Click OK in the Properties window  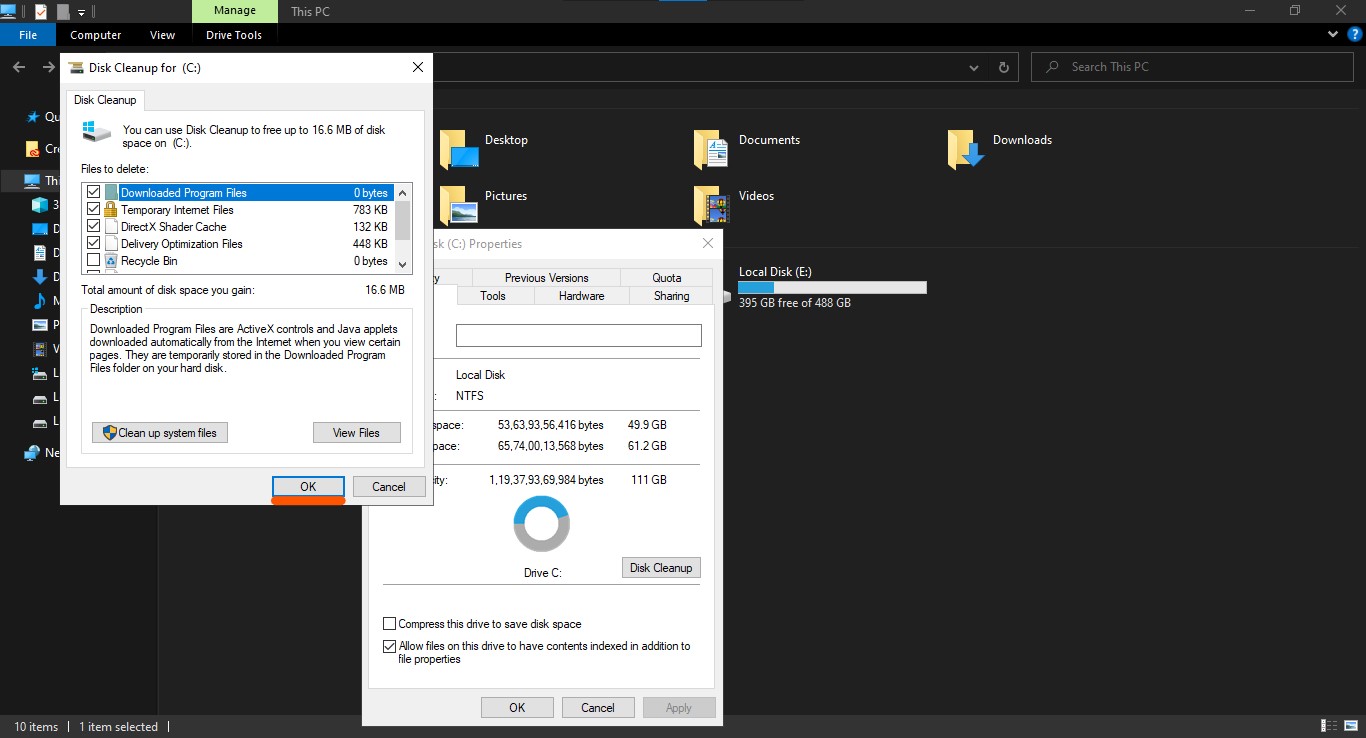point(517,708)
